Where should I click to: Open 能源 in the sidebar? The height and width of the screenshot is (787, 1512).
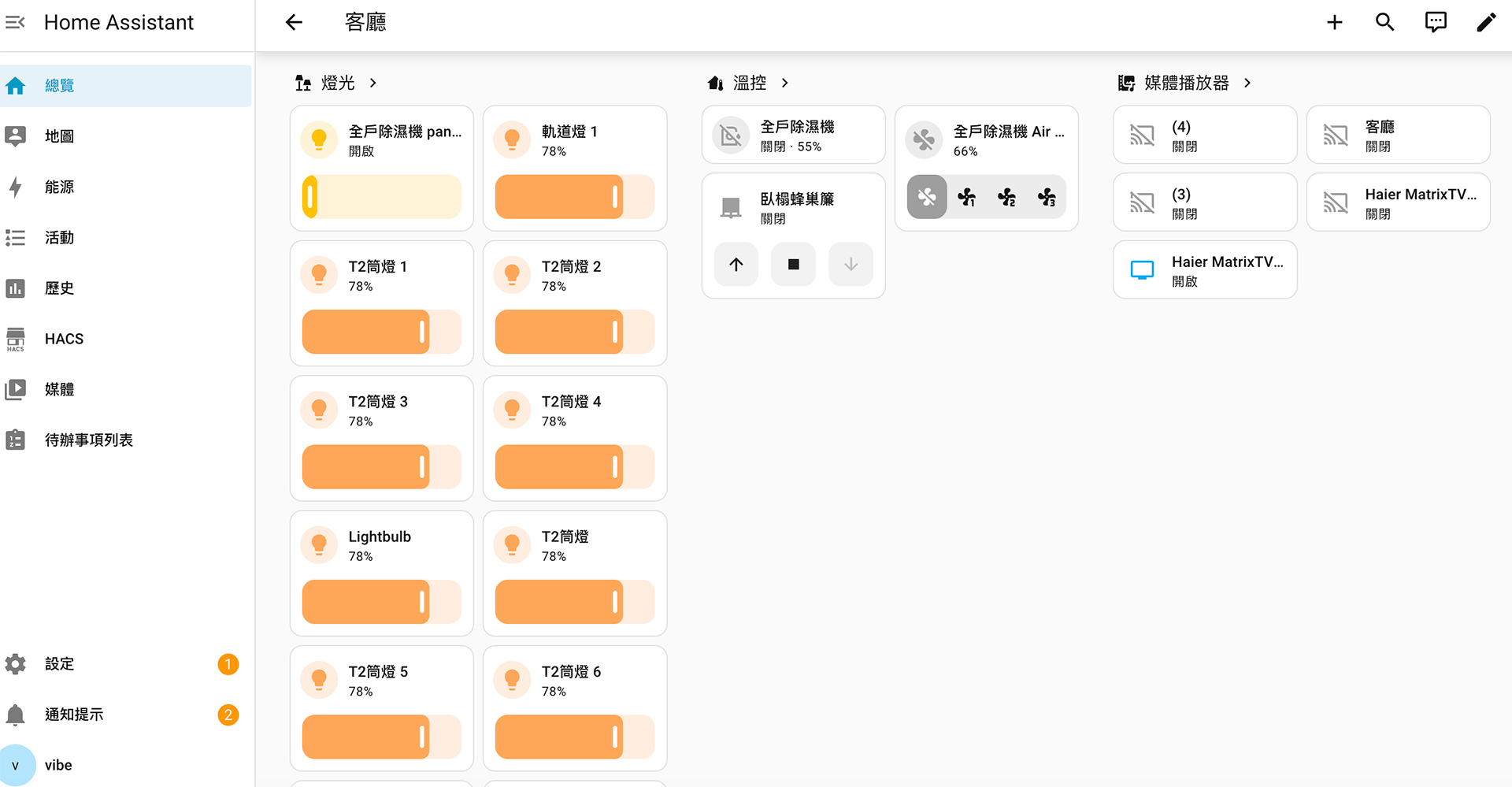coord(126,187)
